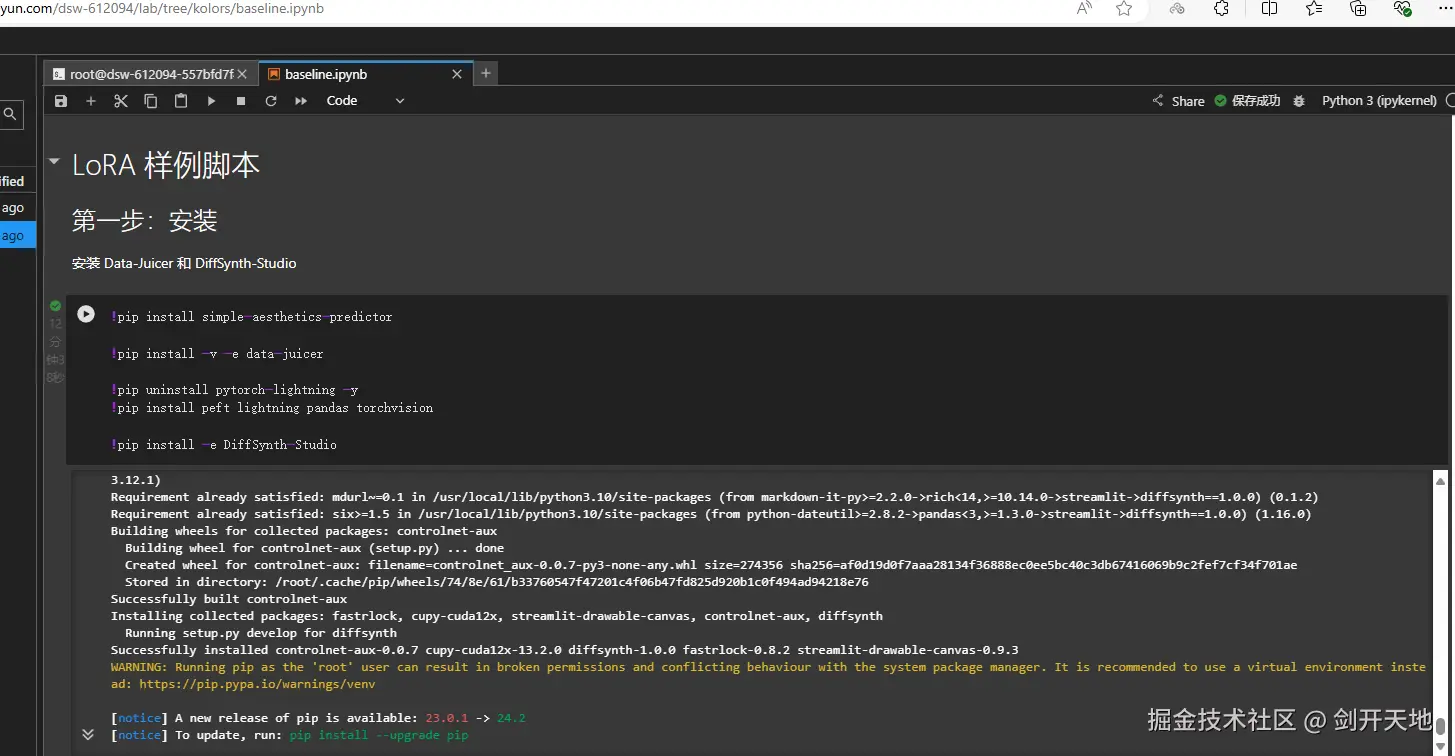Switch to the root@dsw-612094 terminal tab
This screenshot has width=1455, height=756.
(151, 74)
